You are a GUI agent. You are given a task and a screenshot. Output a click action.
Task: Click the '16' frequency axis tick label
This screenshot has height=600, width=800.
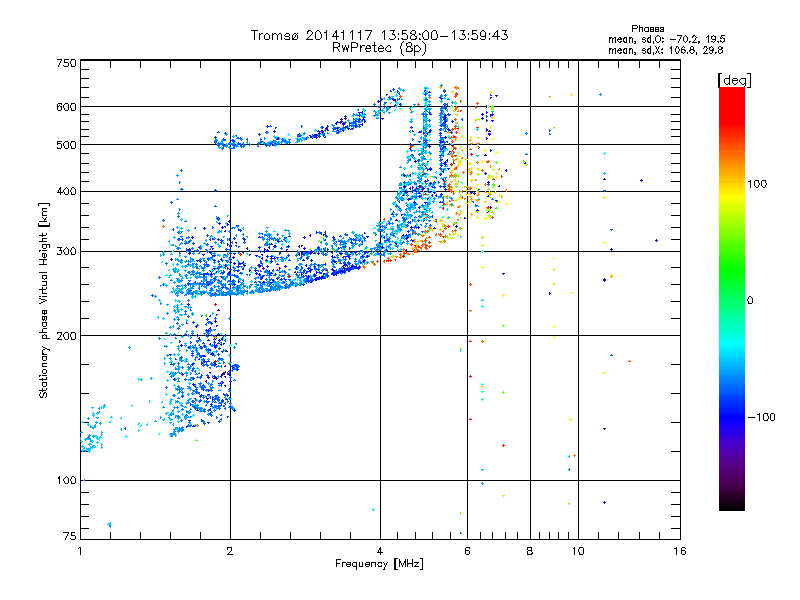tap(680, 551)
